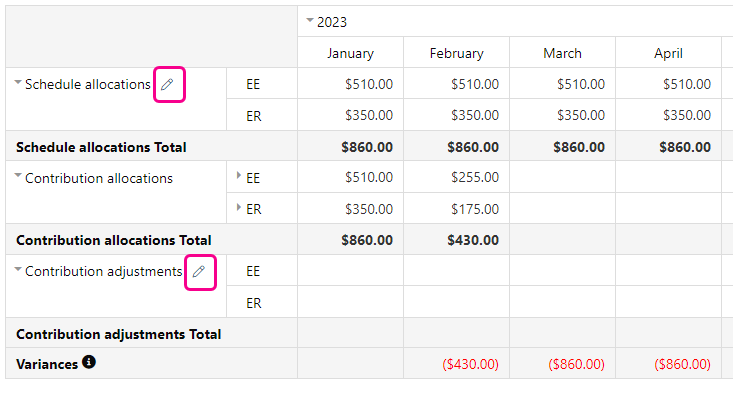Click the March variance ($860.00) cell

(562, 364)
